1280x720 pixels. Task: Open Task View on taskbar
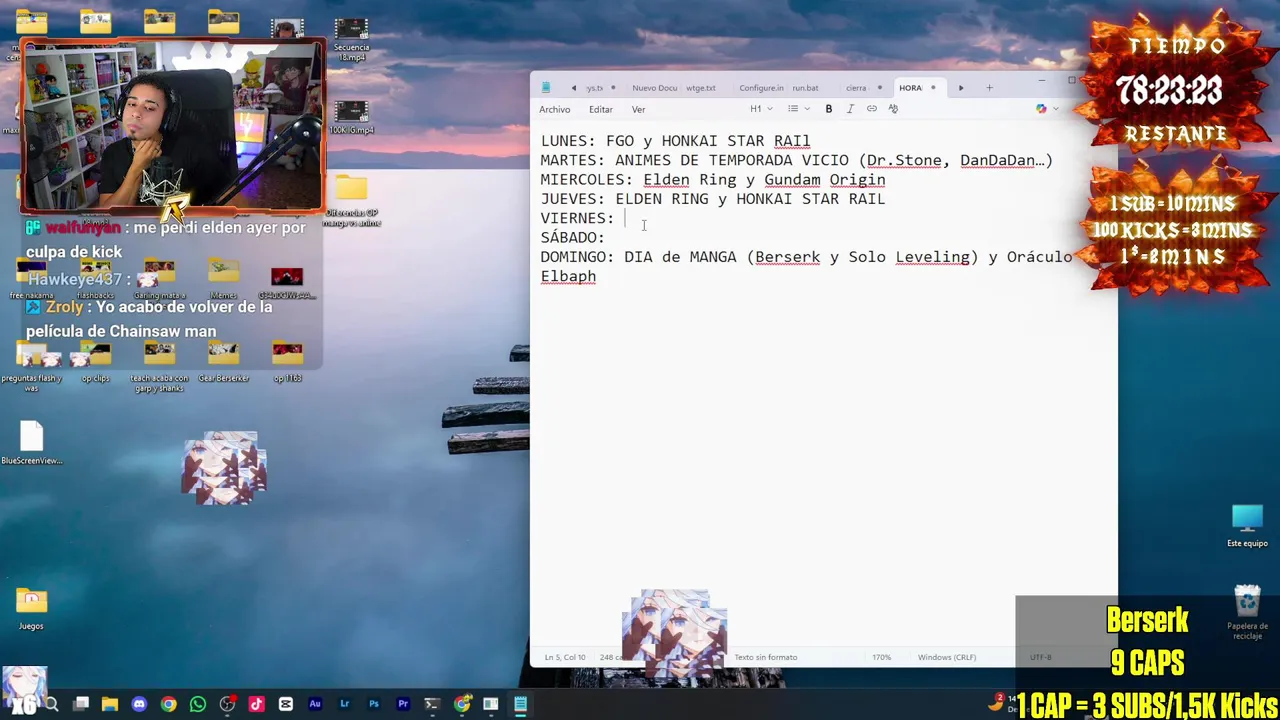click(x=81, y=704)
